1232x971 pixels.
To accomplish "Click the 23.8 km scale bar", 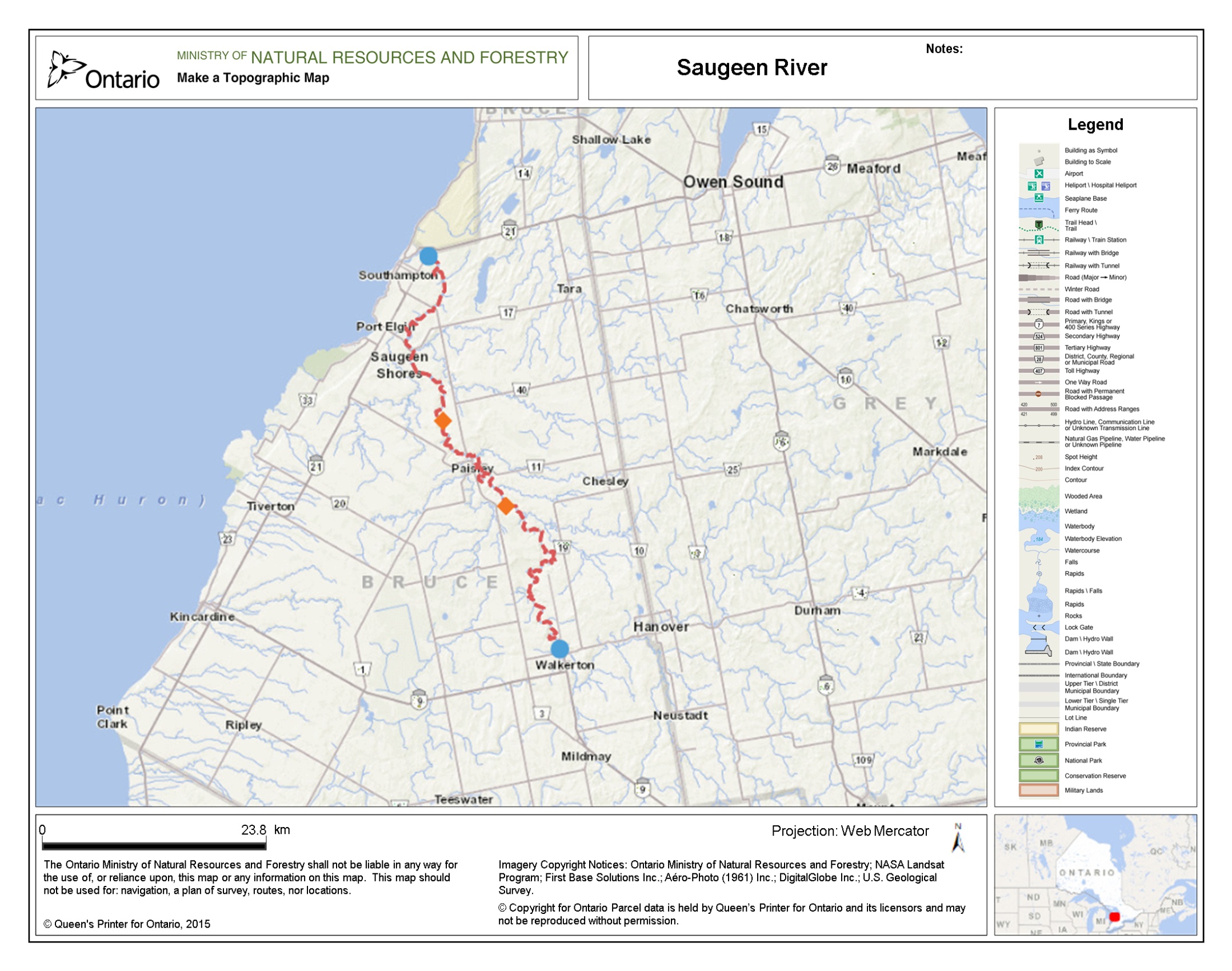I will pos(154,845).
